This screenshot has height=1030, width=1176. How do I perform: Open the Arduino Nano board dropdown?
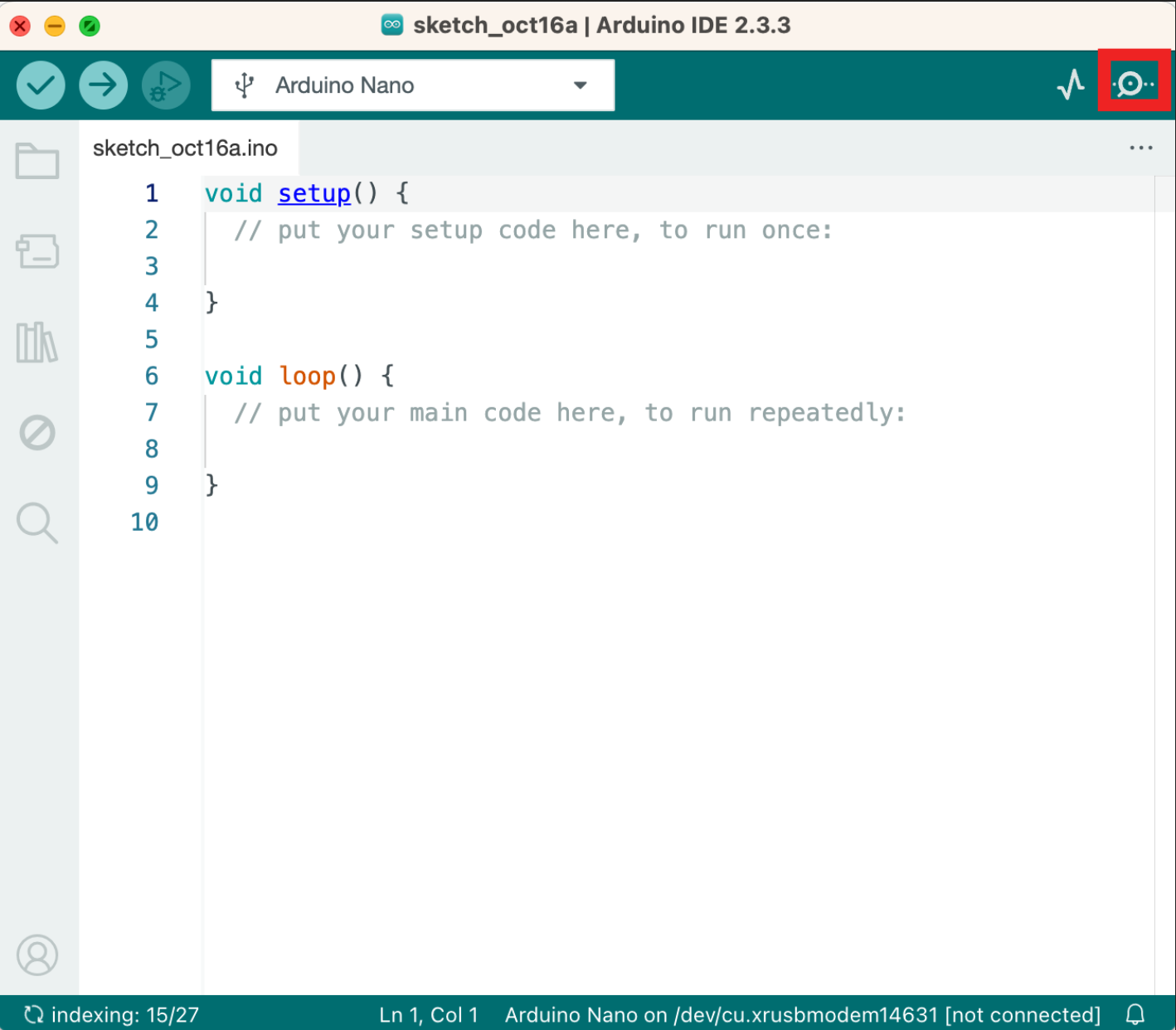[x=413, y=85]
